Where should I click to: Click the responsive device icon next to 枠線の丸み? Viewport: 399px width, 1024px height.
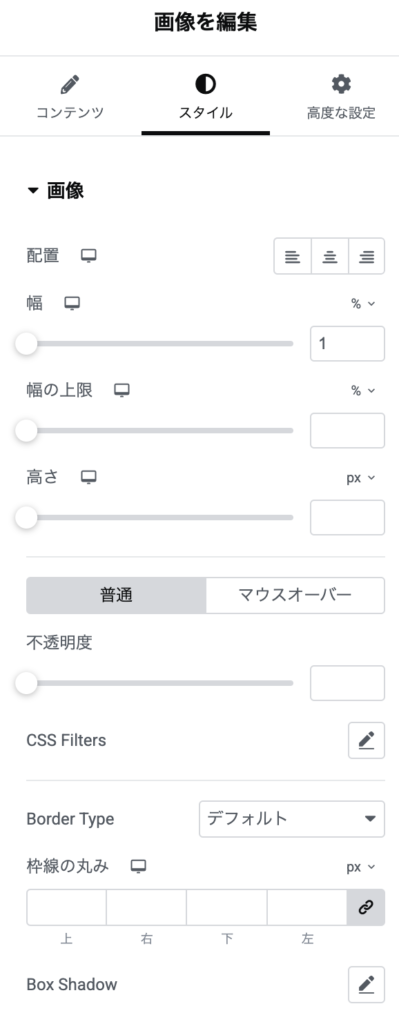coord(138,867)
